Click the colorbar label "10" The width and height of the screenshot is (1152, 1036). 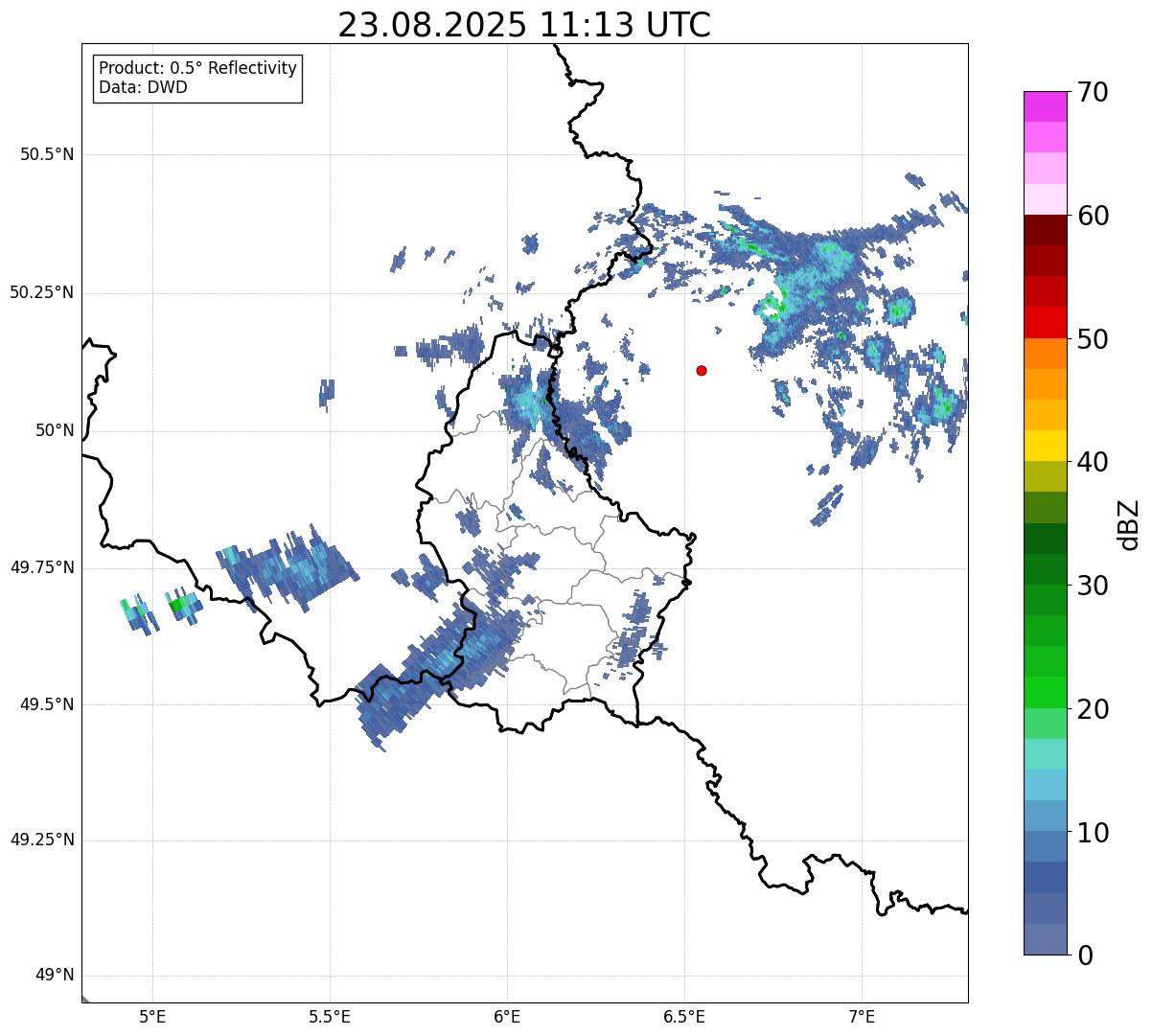tap(1094, 833)
